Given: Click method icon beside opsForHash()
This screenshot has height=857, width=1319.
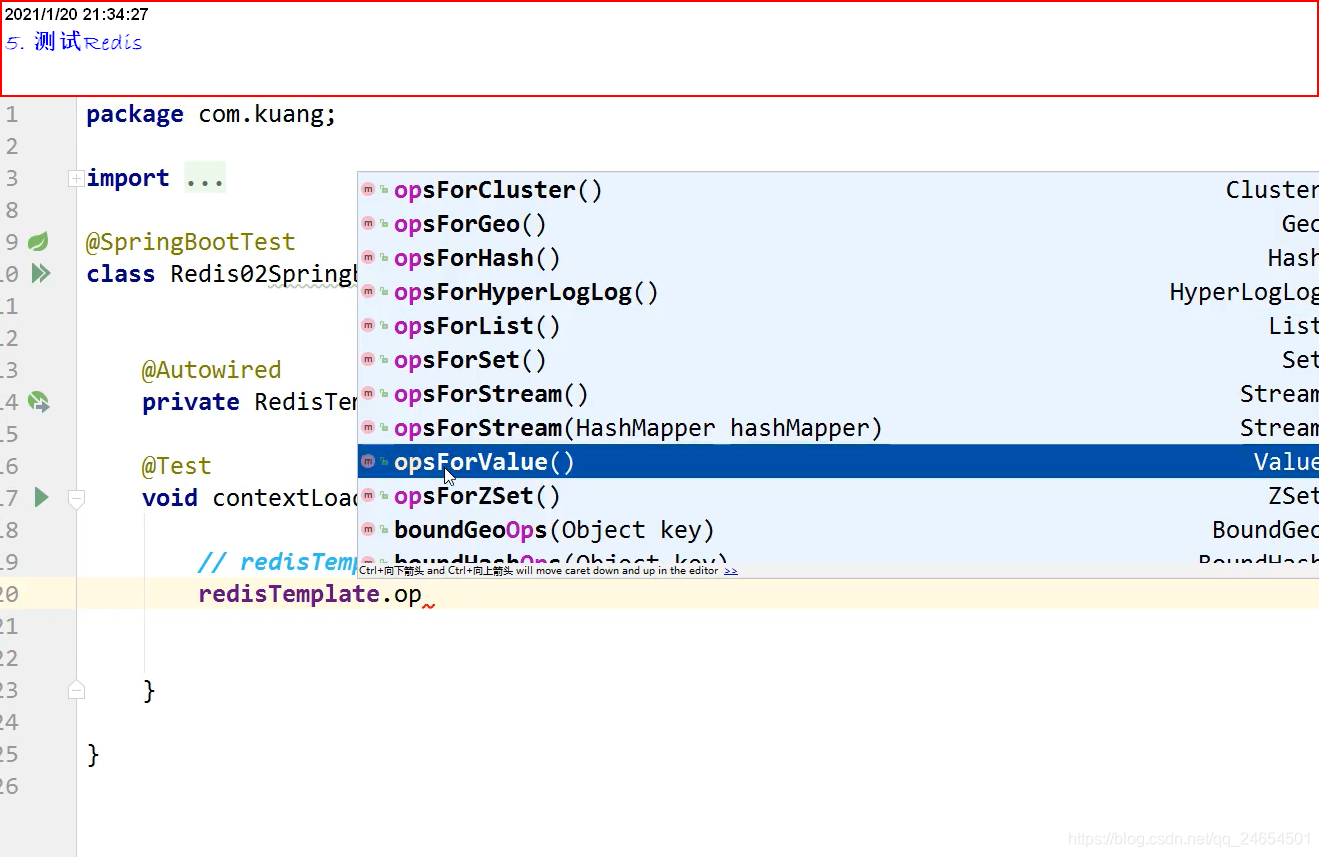Looking at the screenshot, I should point(368,258).
